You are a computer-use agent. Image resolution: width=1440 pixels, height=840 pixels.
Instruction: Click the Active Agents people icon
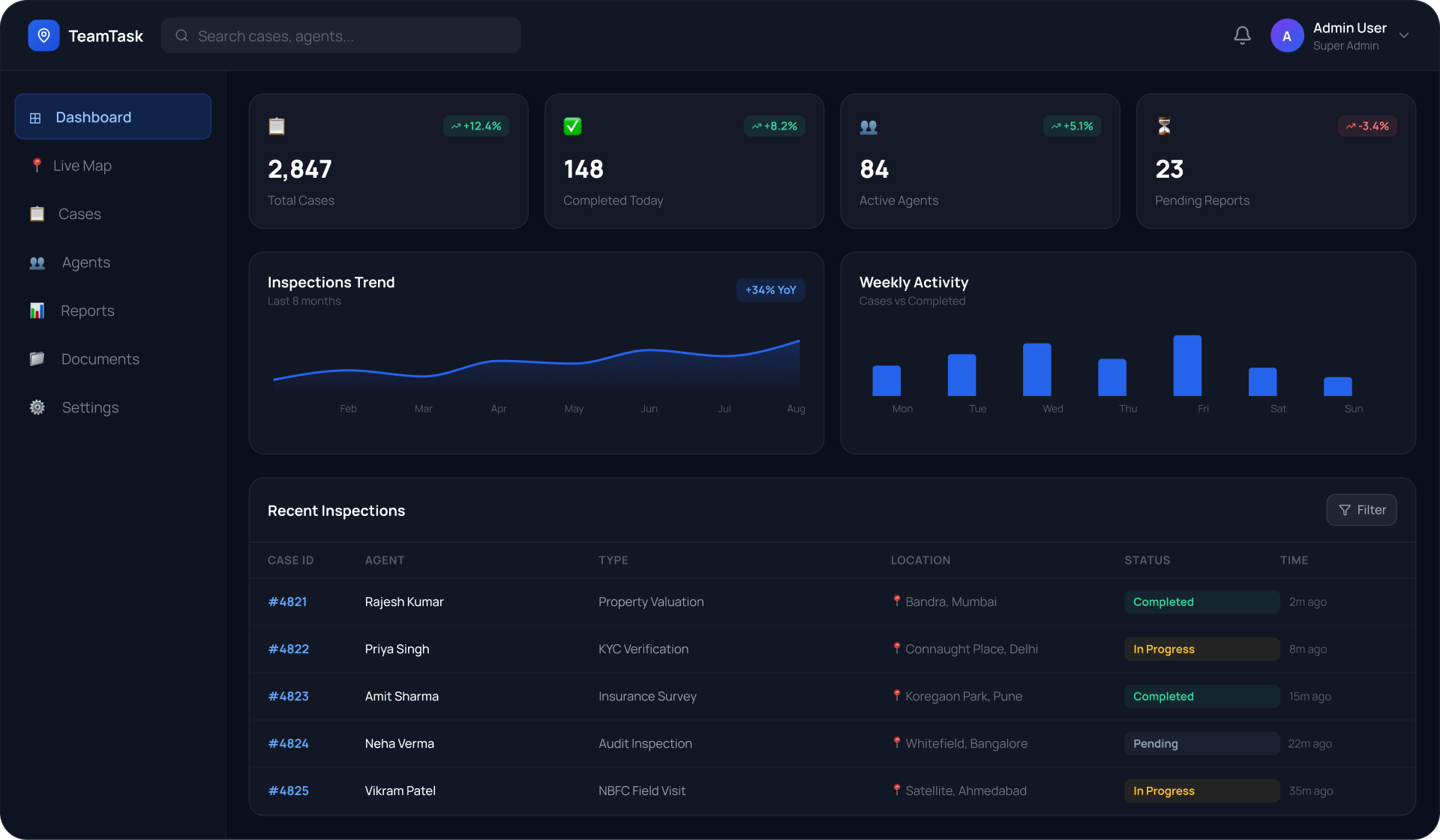tap(868, 127)
